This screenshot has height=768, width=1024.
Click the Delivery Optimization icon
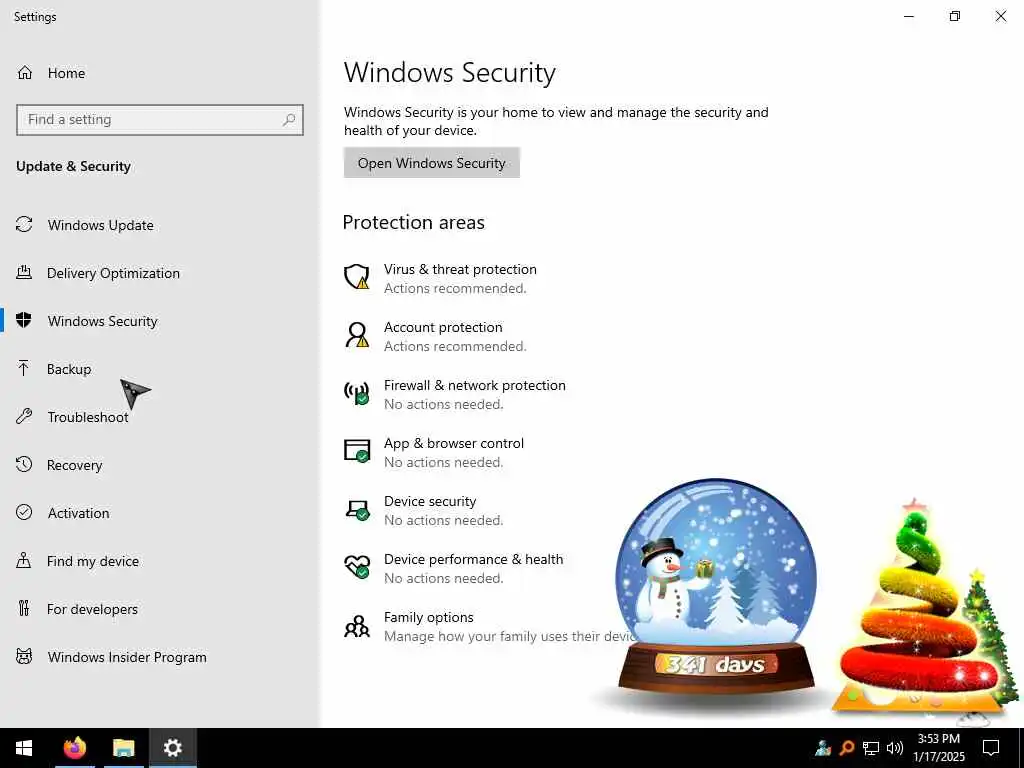[x=24, y=273]
